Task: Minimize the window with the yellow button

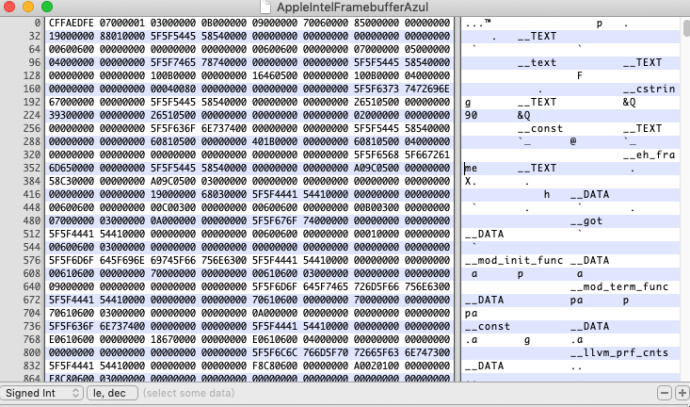Action: [28, 6]
